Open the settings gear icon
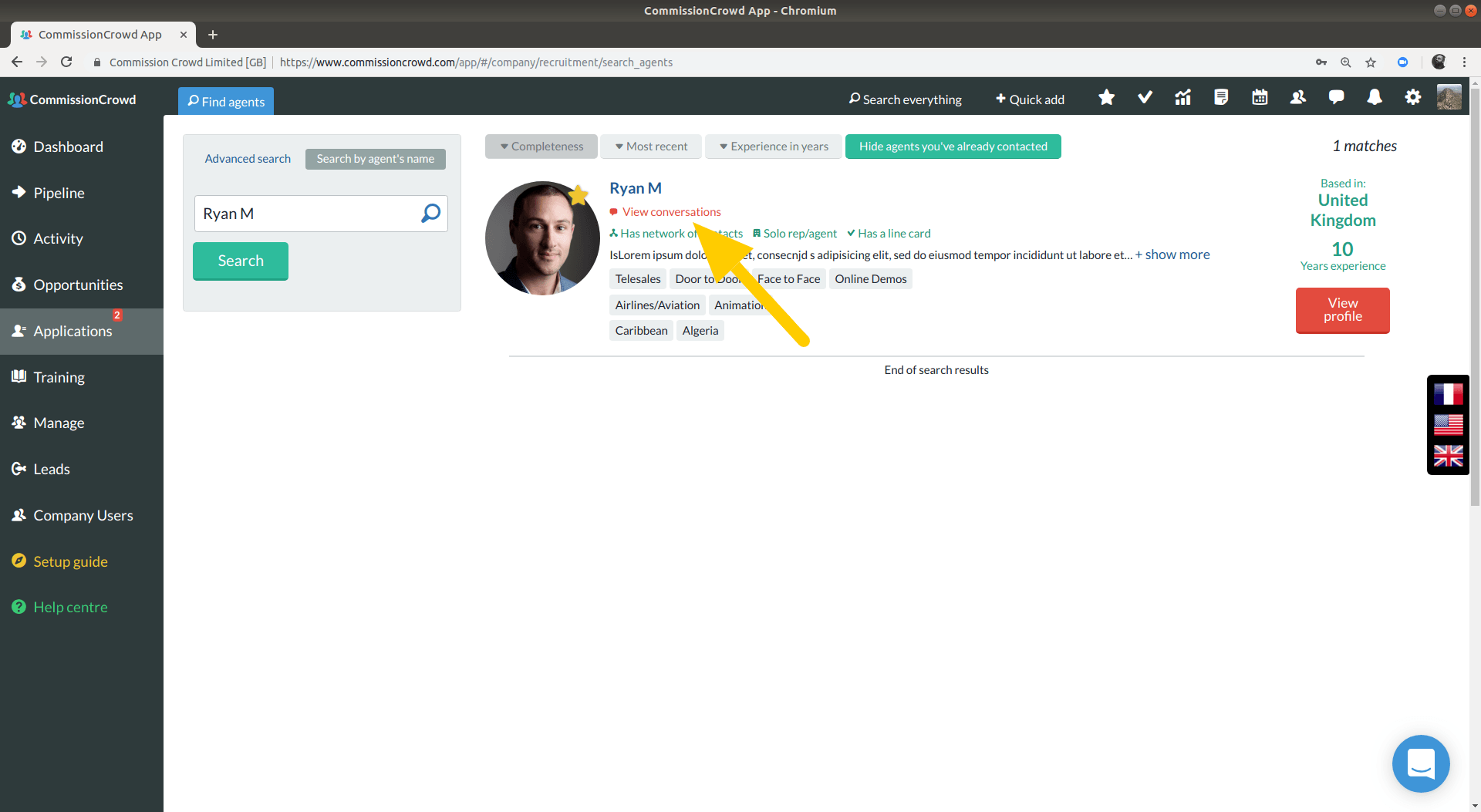Screen dimensions: 1481x812 tap(1412, 97)
